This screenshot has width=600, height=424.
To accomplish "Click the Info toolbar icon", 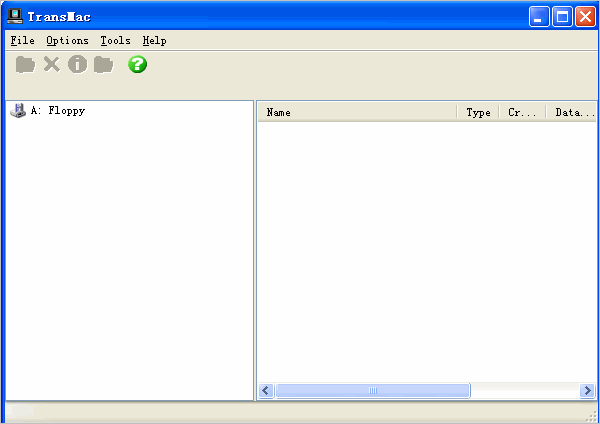I will pyautogui.click(x=77, y=64).
